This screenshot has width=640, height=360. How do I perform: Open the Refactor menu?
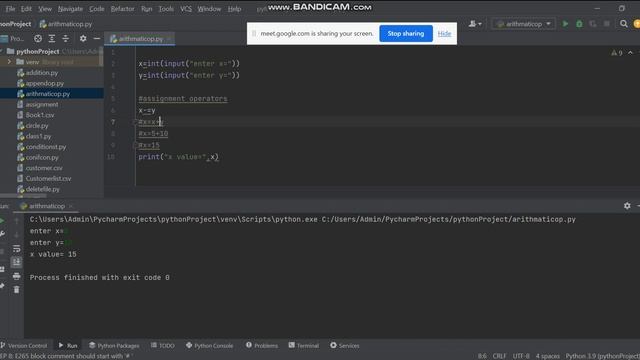click(122, 9)
